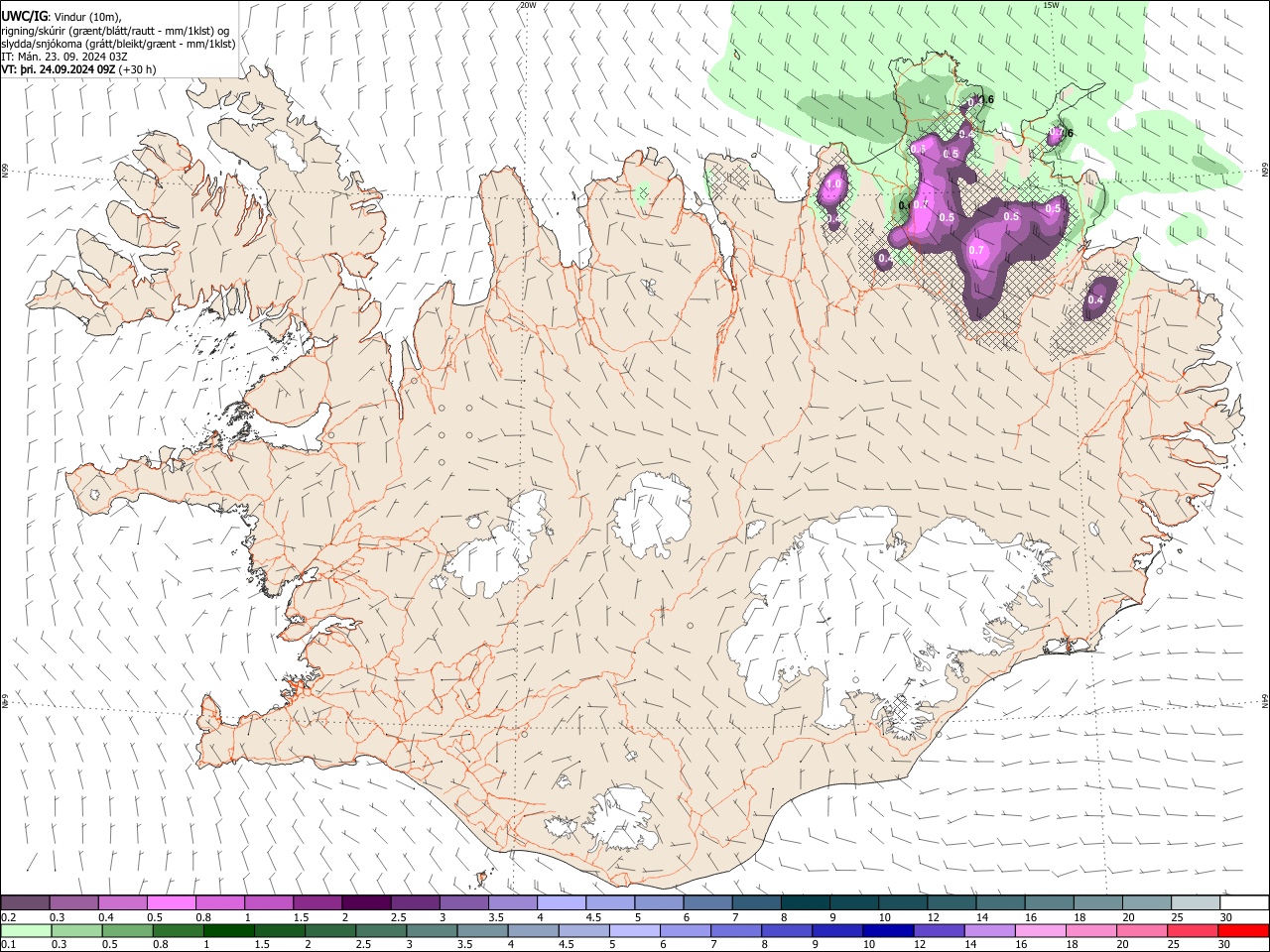Click palest green swatch between 0.1 and 0.3, lower legend
Image resolution: width=1270 pixels, height=952 pixels.
[26, 930]
